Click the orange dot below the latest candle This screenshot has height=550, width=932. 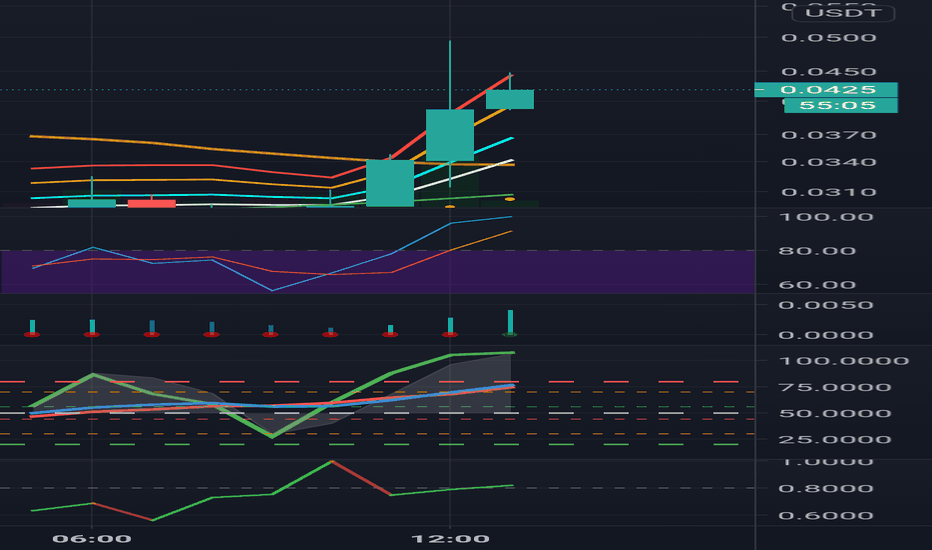(x=509, y=199)
